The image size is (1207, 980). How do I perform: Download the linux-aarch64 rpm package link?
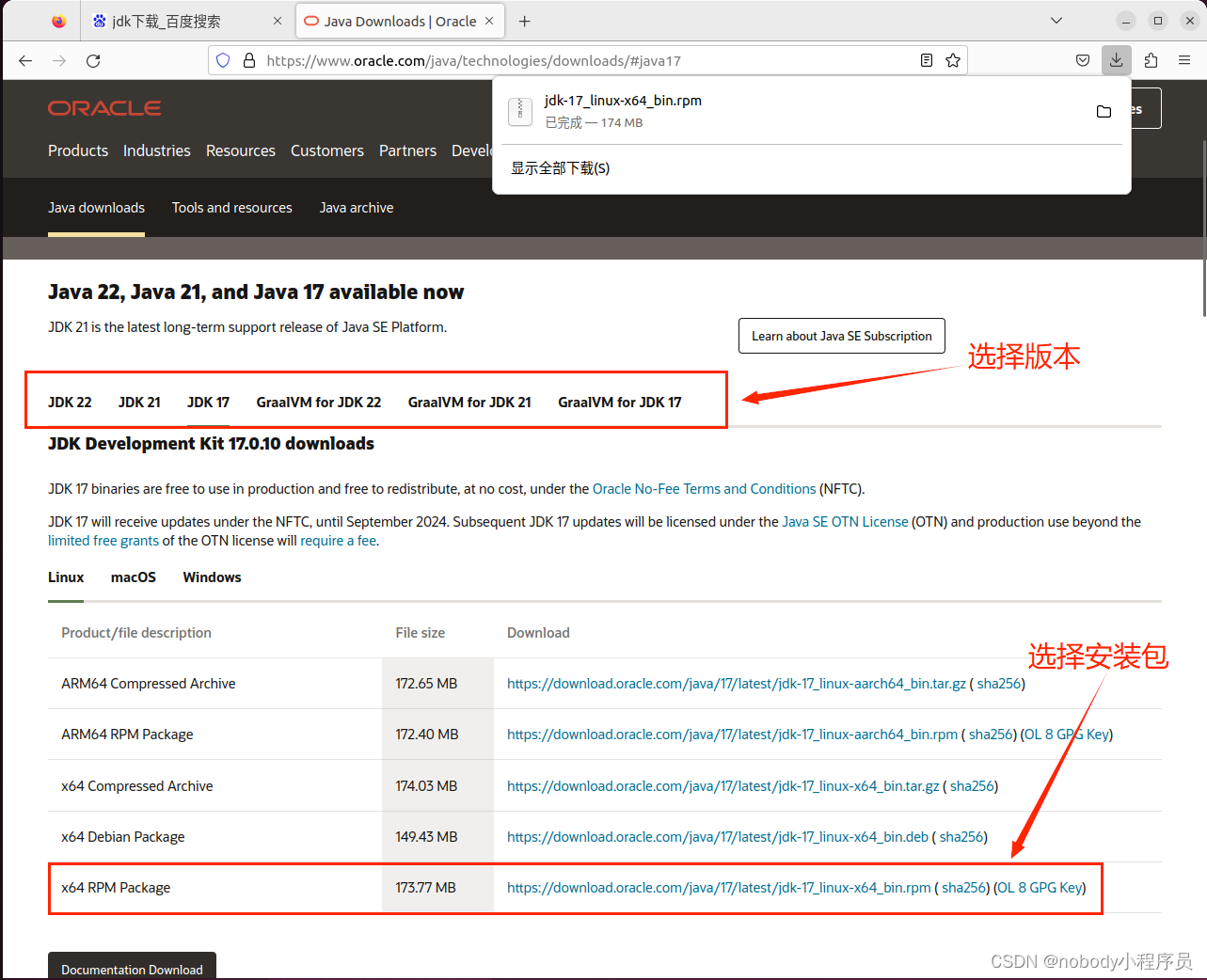[732, 735]
